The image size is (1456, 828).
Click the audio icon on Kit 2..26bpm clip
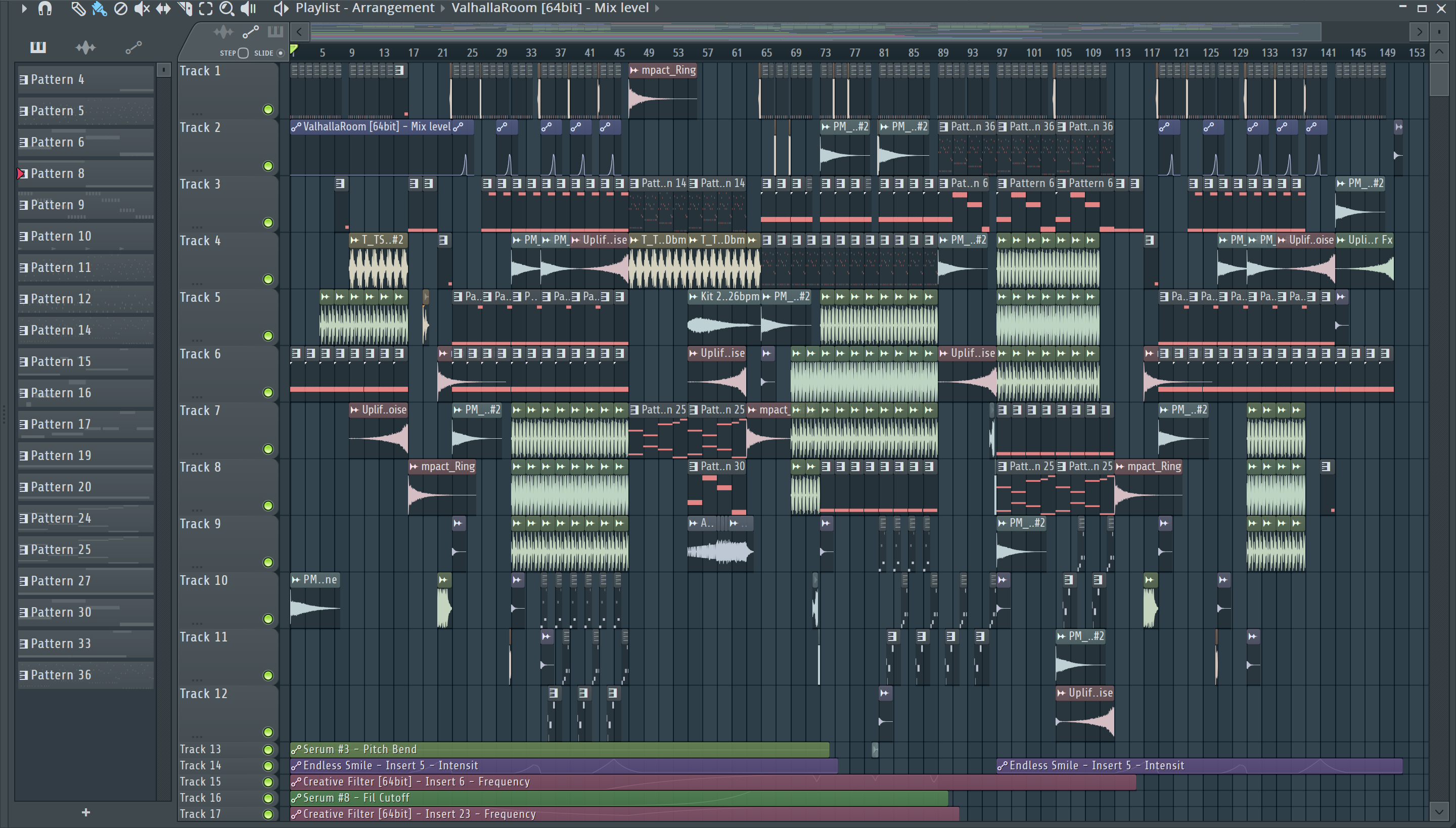click(693, 297)
